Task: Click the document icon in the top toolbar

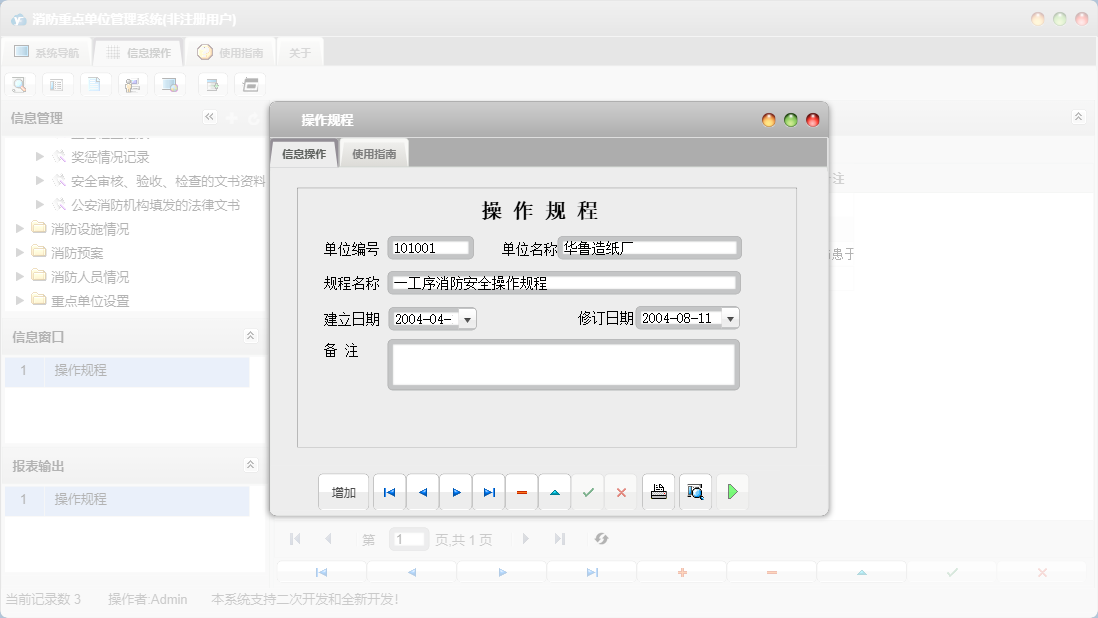Action: click(95, 84)
